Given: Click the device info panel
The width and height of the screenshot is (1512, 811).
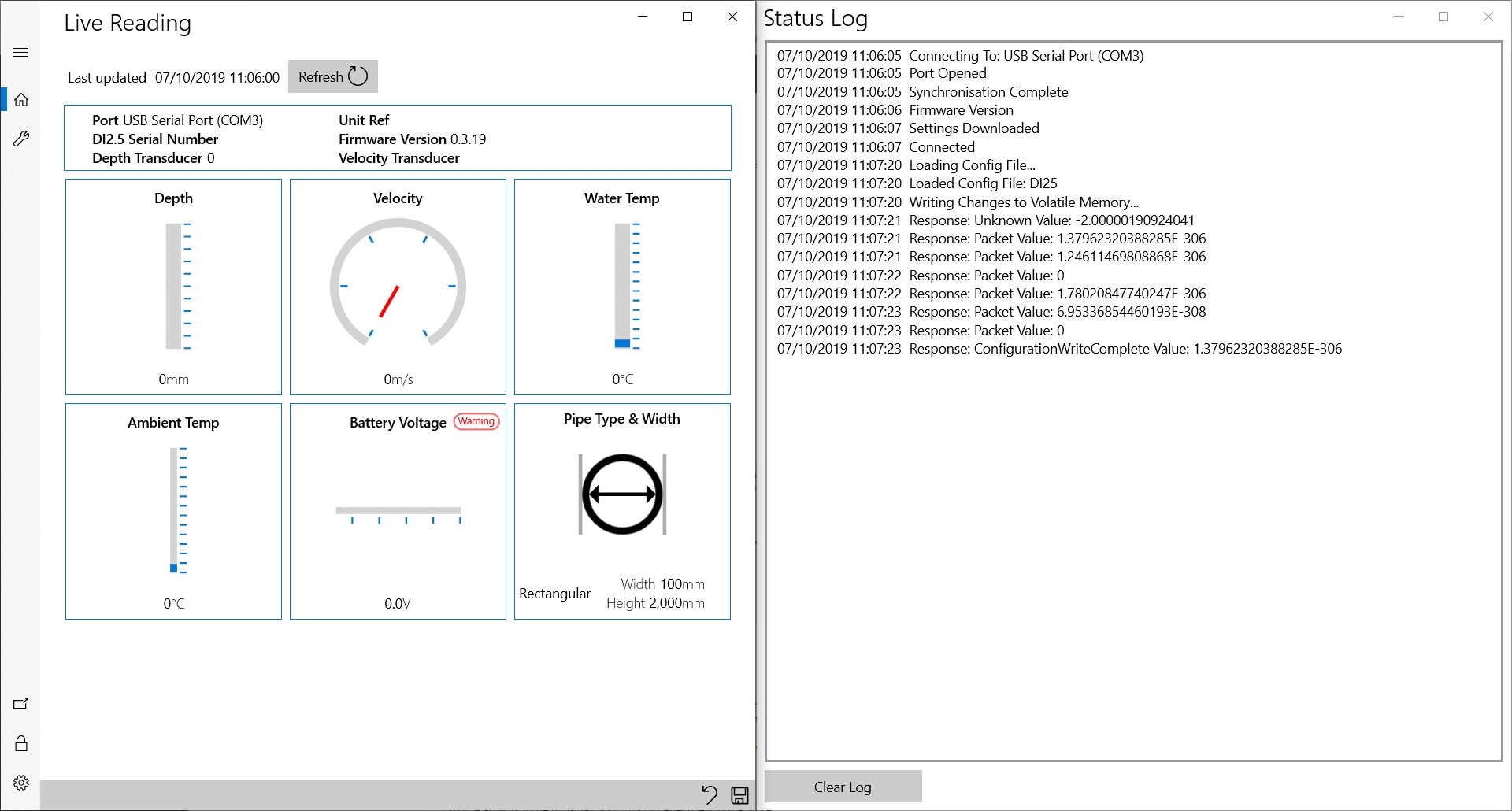Looking at the screenshot, I should click(398, 138).
